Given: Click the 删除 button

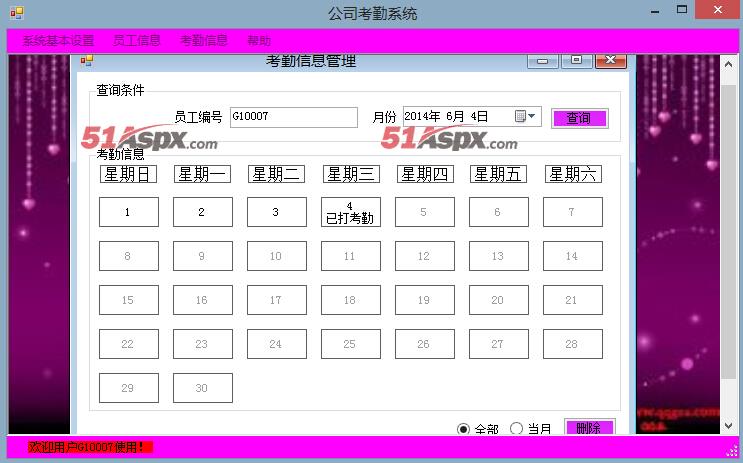Looking at the screenshot, I should pos(589,427).
